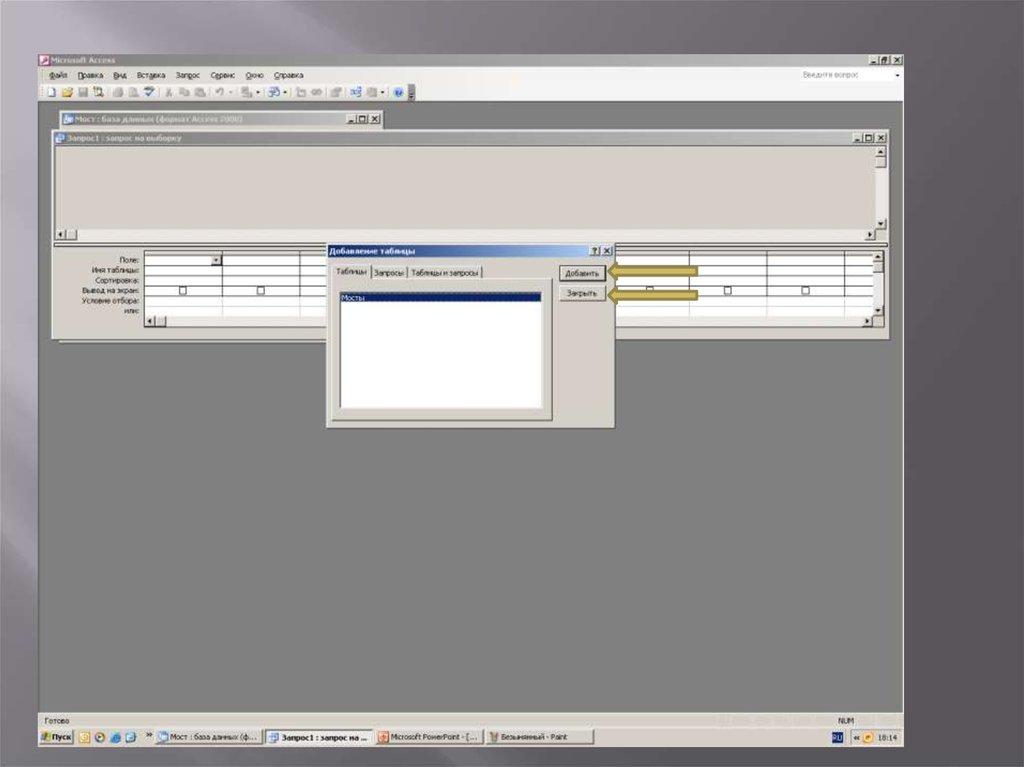
Task: Click the Open folder toolbar icon
Action: click(67, 92)
